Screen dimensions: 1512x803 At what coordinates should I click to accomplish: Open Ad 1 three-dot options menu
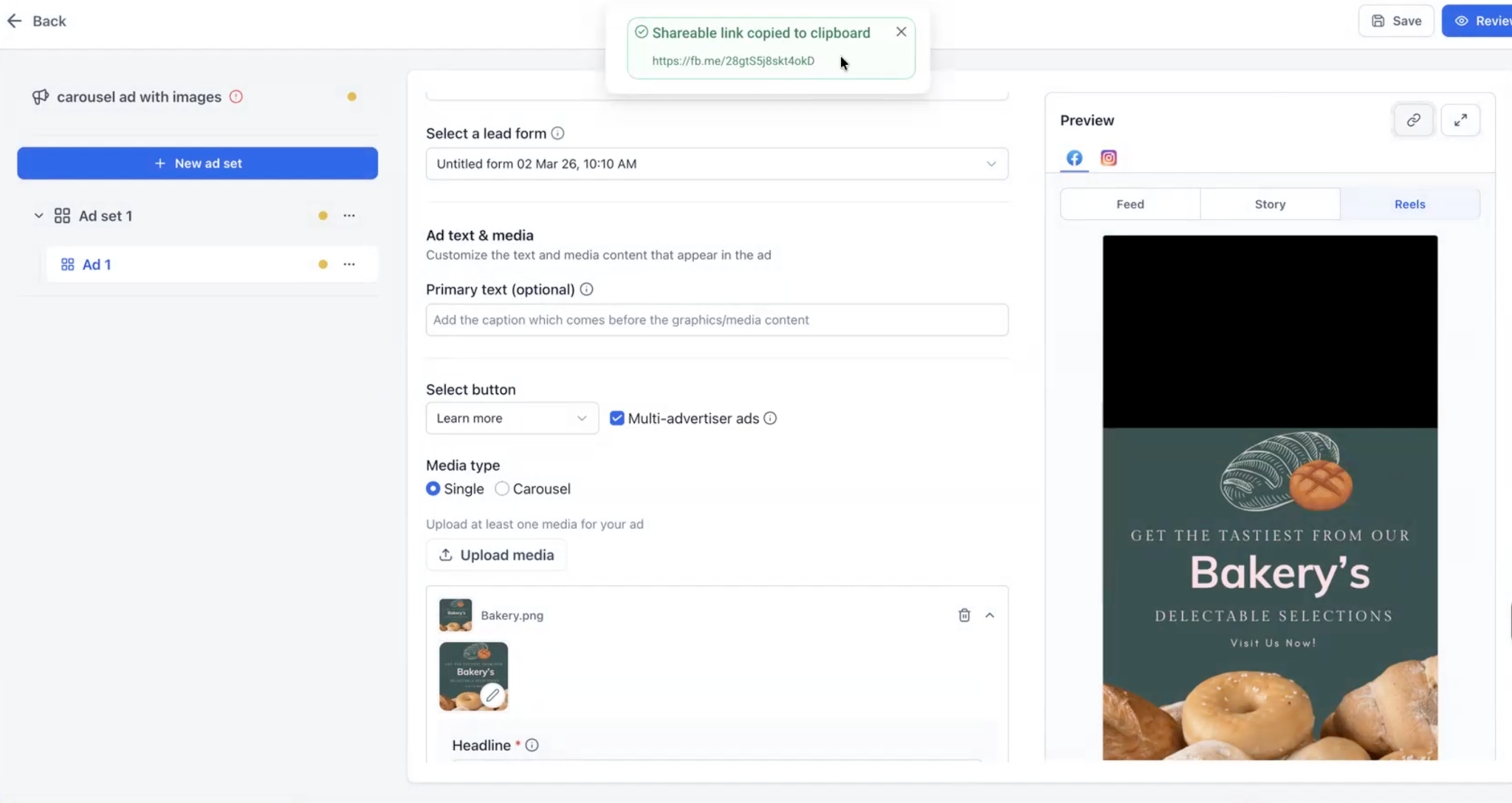[348, 264]
